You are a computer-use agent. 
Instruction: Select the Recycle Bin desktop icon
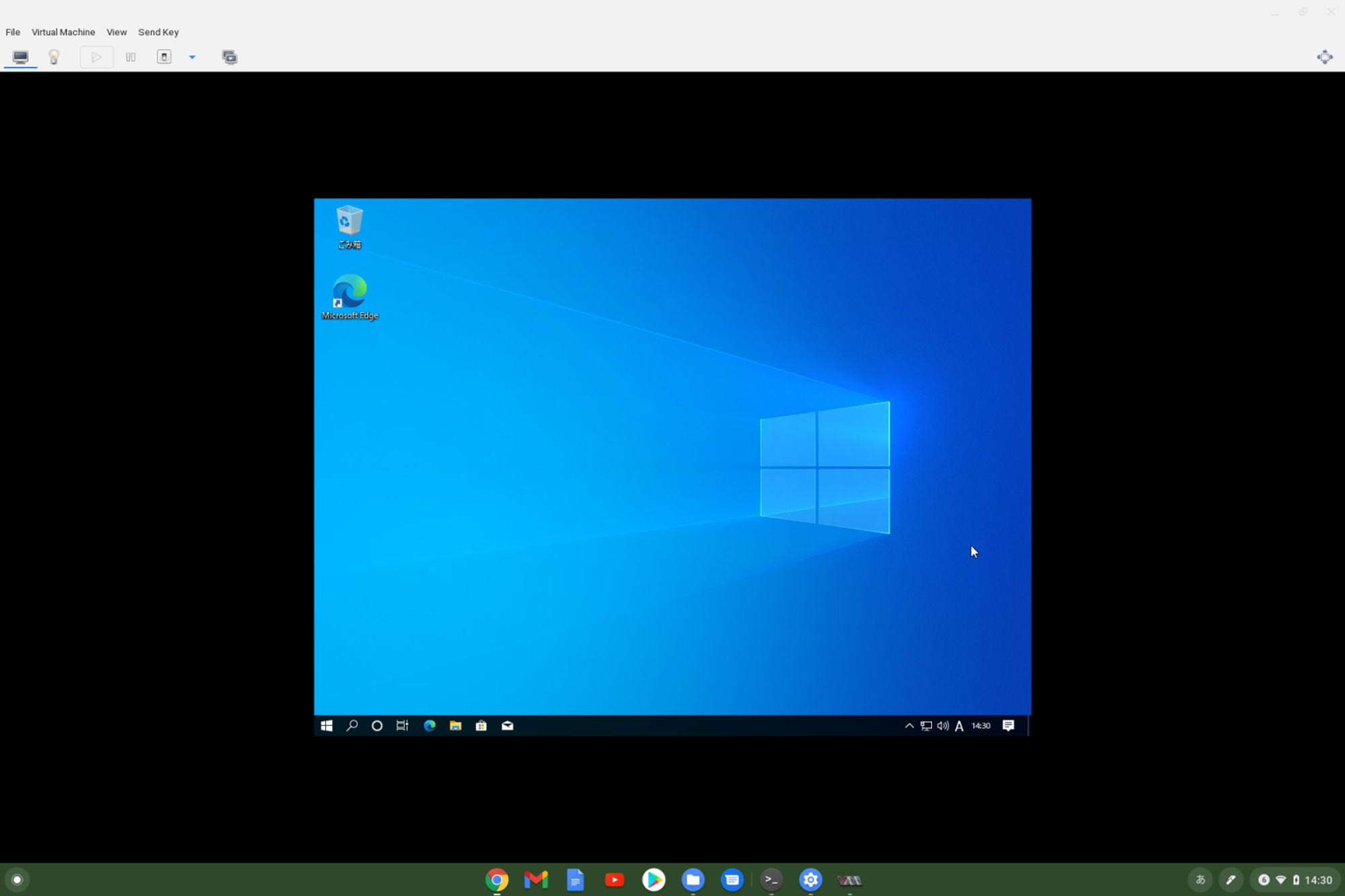point(349,227)
